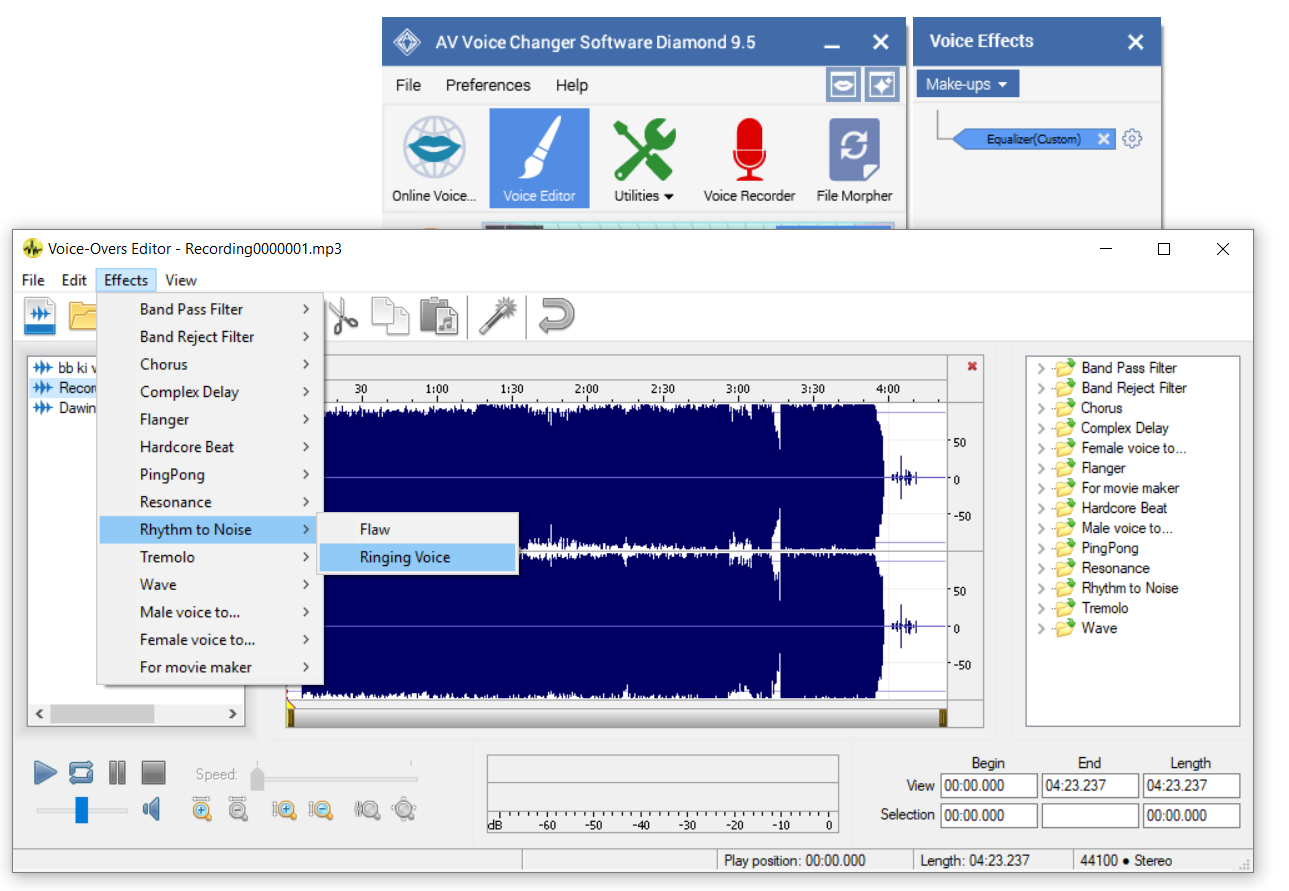
Task: Expand Complex Delay folder in effects tree
Action: click(x=1041, y=428)
